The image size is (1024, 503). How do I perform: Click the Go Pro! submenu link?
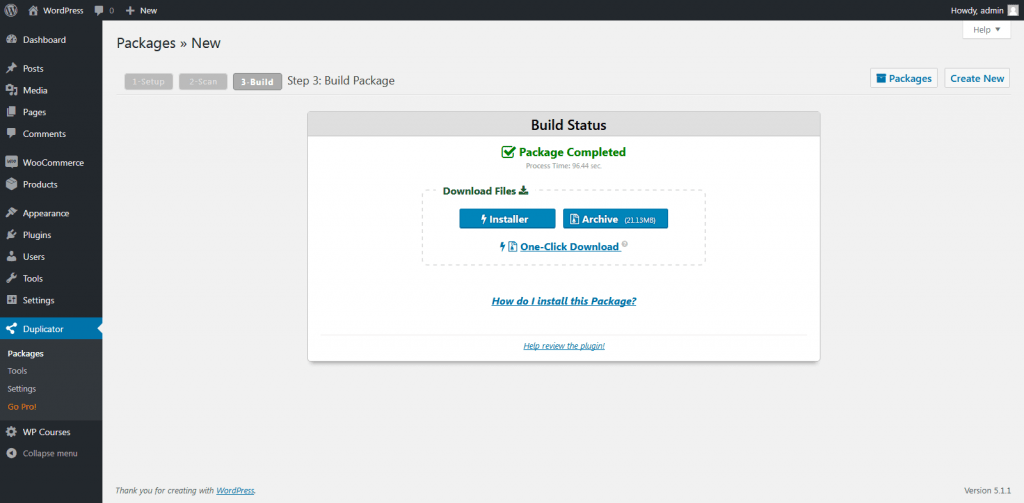22,406
